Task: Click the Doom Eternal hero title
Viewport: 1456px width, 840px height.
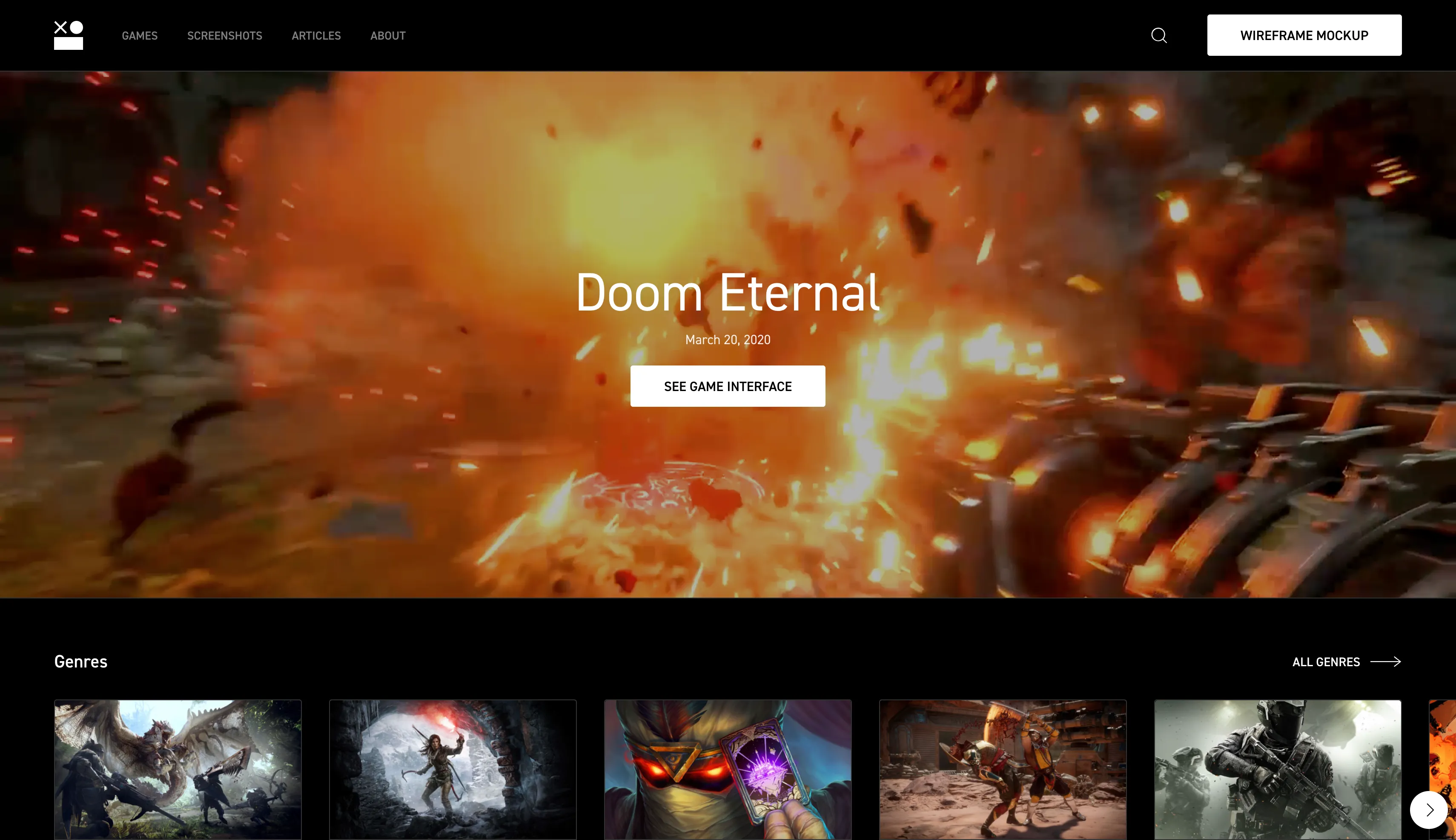Action: [x=727, y=293]
